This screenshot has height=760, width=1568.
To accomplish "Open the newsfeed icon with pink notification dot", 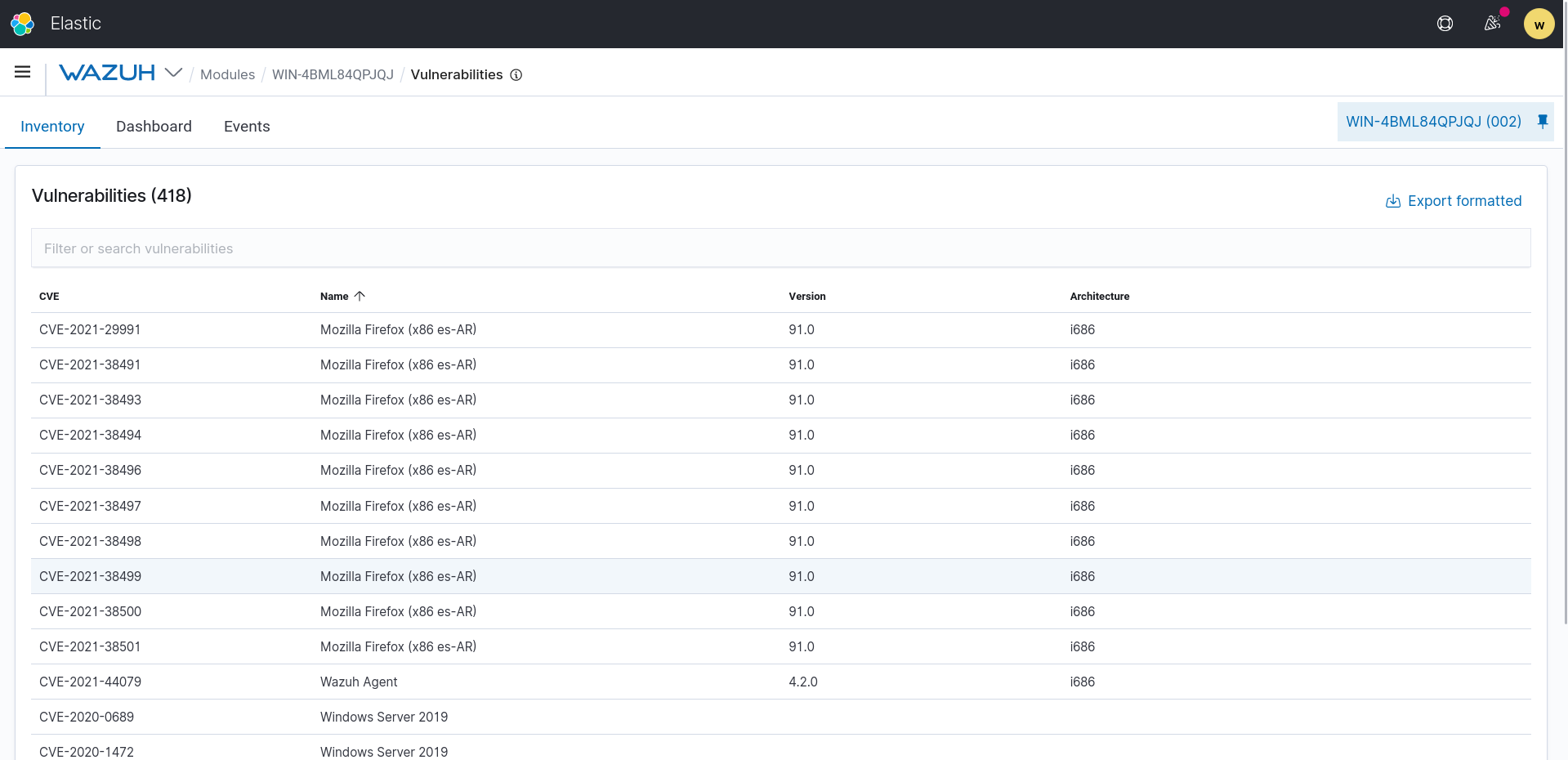I will click(1491, 24).
